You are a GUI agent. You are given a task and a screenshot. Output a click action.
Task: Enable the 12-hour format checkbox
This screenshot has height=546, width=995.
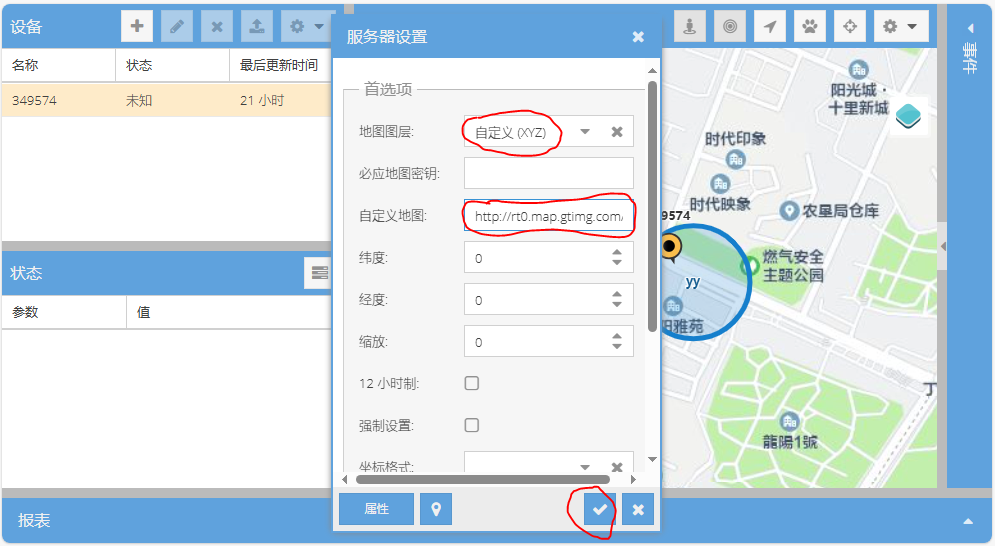[471, 383]
